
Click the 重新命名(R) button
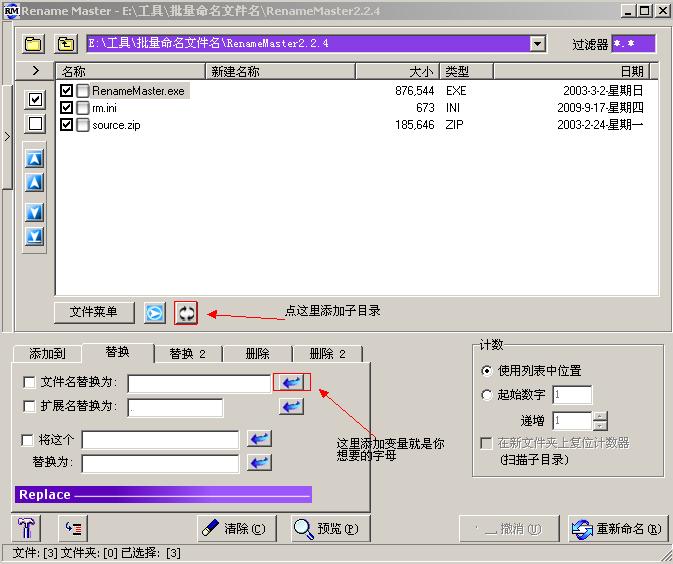618,528
